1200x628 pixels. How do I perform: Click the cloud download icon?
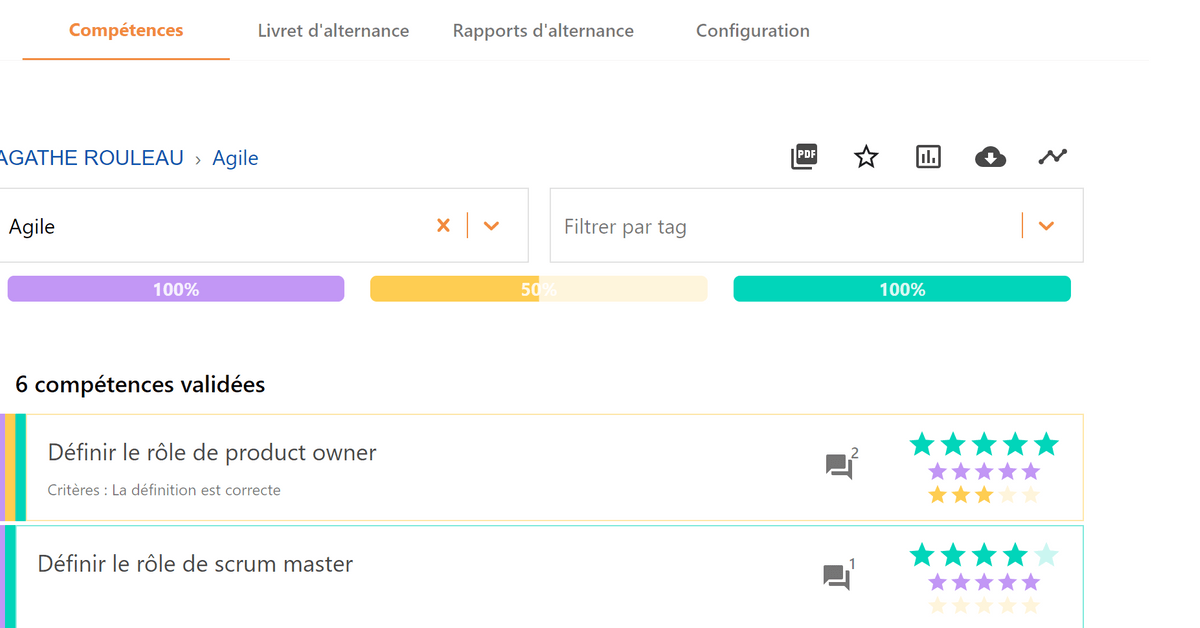pyautogui.click(x=990, y=157)
